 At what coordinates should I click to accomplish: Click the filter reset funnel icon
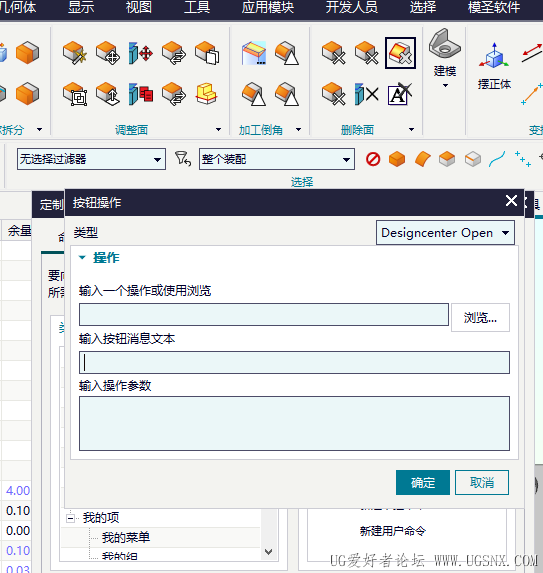pos(183,159)
